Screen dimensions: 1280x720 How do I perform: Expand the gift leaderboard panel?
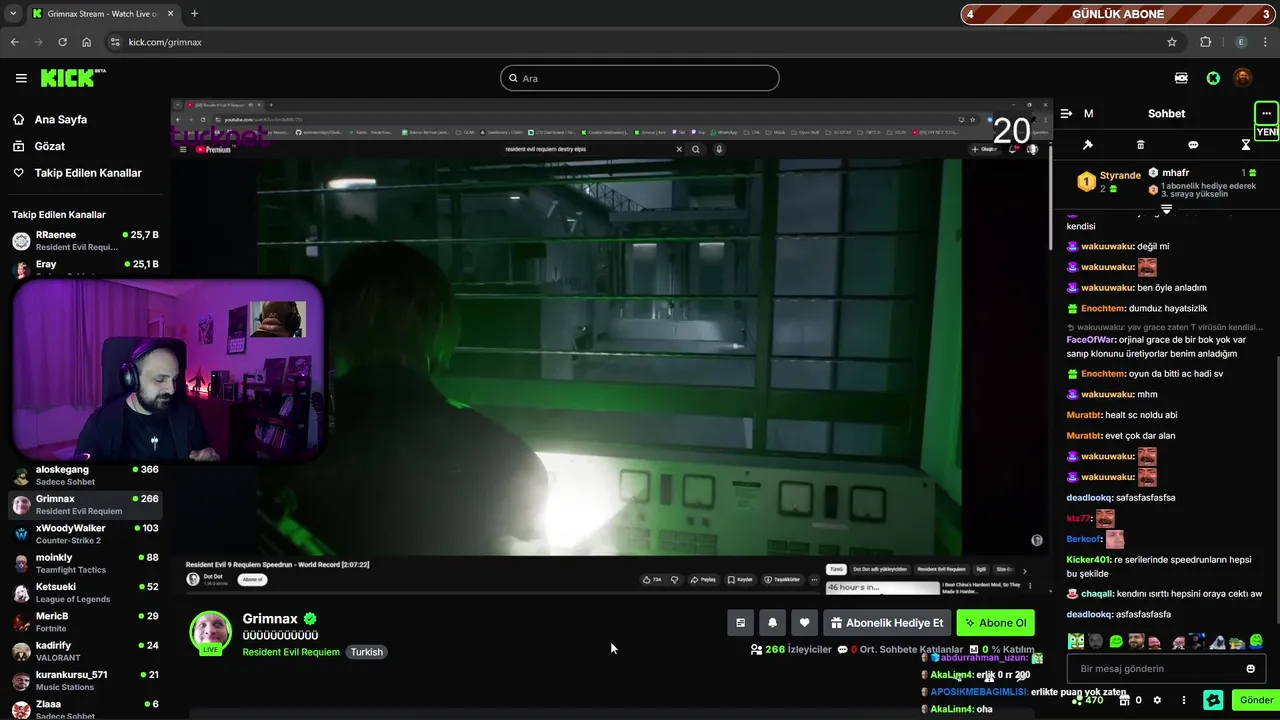pyautogui.click(x=1166, y=209)
